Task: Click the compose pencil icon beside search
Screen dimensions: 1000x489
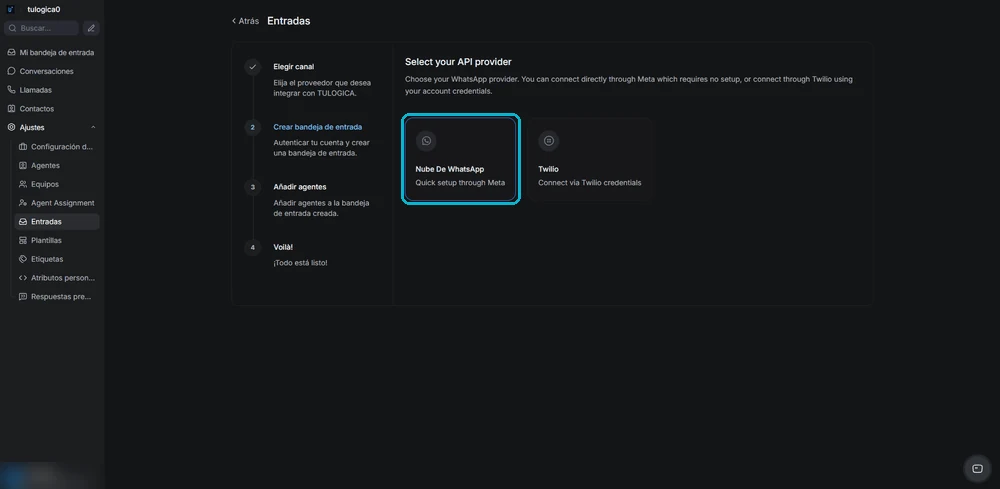Action: click(91, 28)
